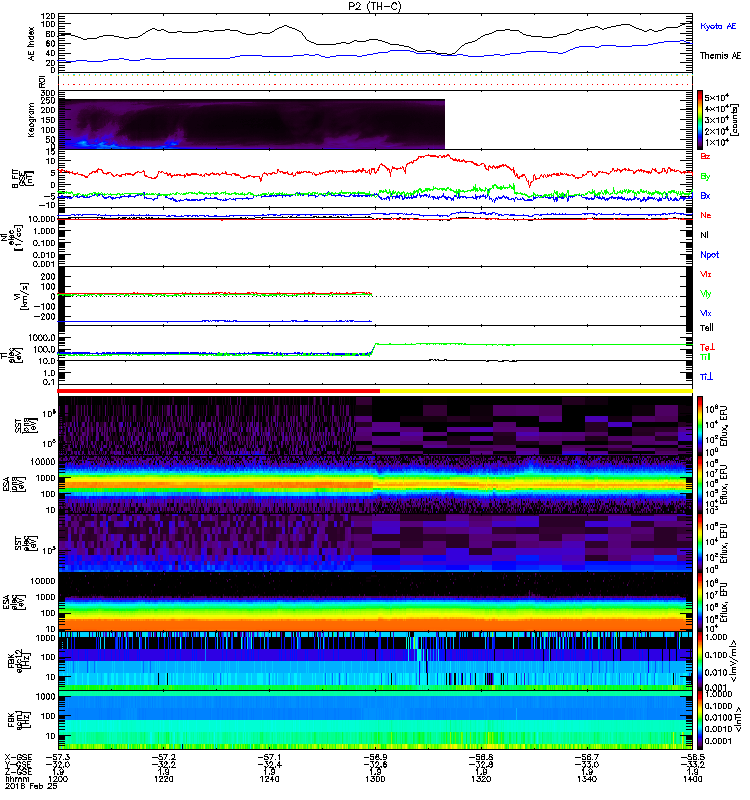Screen dimensions: 750x800
Task: Click the X-GSE value -57.1
Action: pyautogui.click(x=269, y=757)
